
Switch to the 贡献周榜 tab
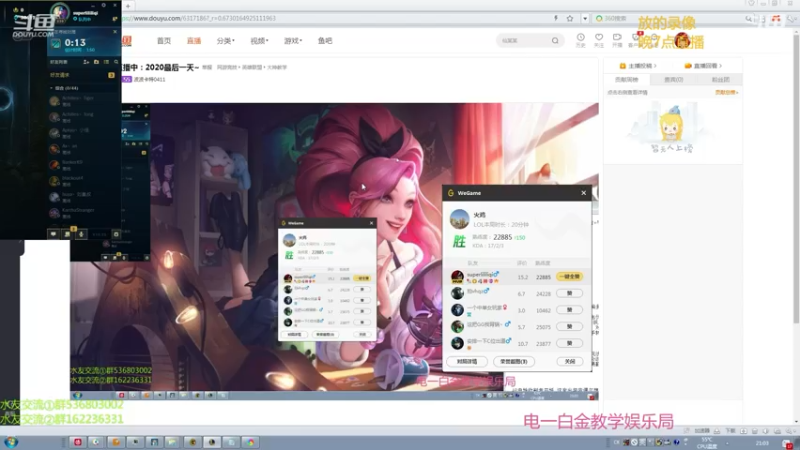pos(627,80)
